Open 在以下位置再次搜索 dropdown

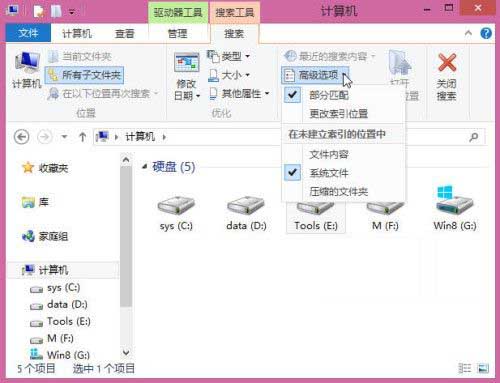pos(103,94)
